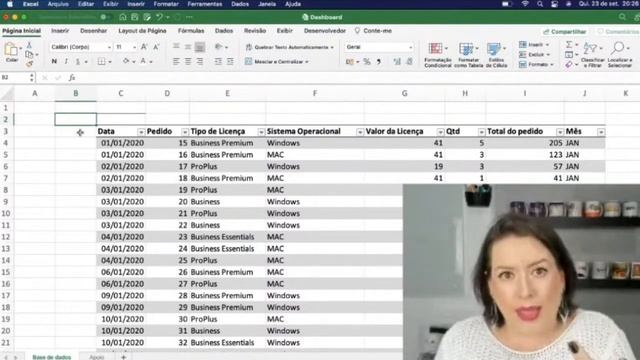
Task: Switch to the Desenhar ribbon tab
Action: point(93,31)
